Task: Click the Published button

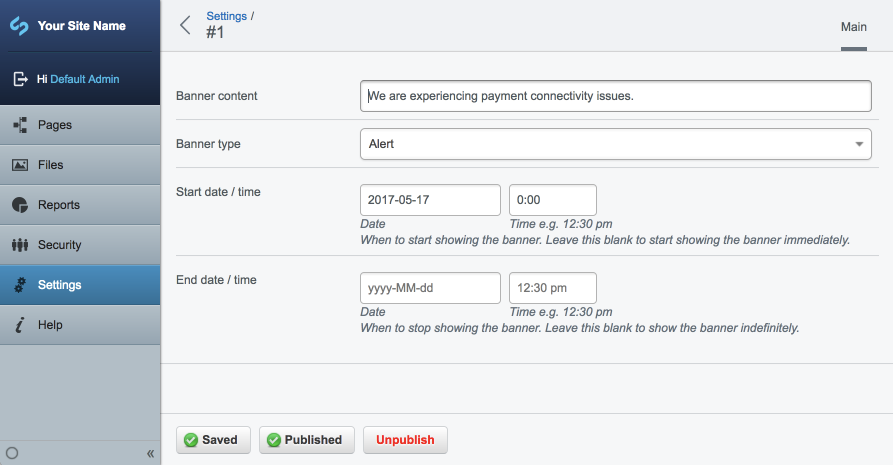Action: click(x=306, y=440)
